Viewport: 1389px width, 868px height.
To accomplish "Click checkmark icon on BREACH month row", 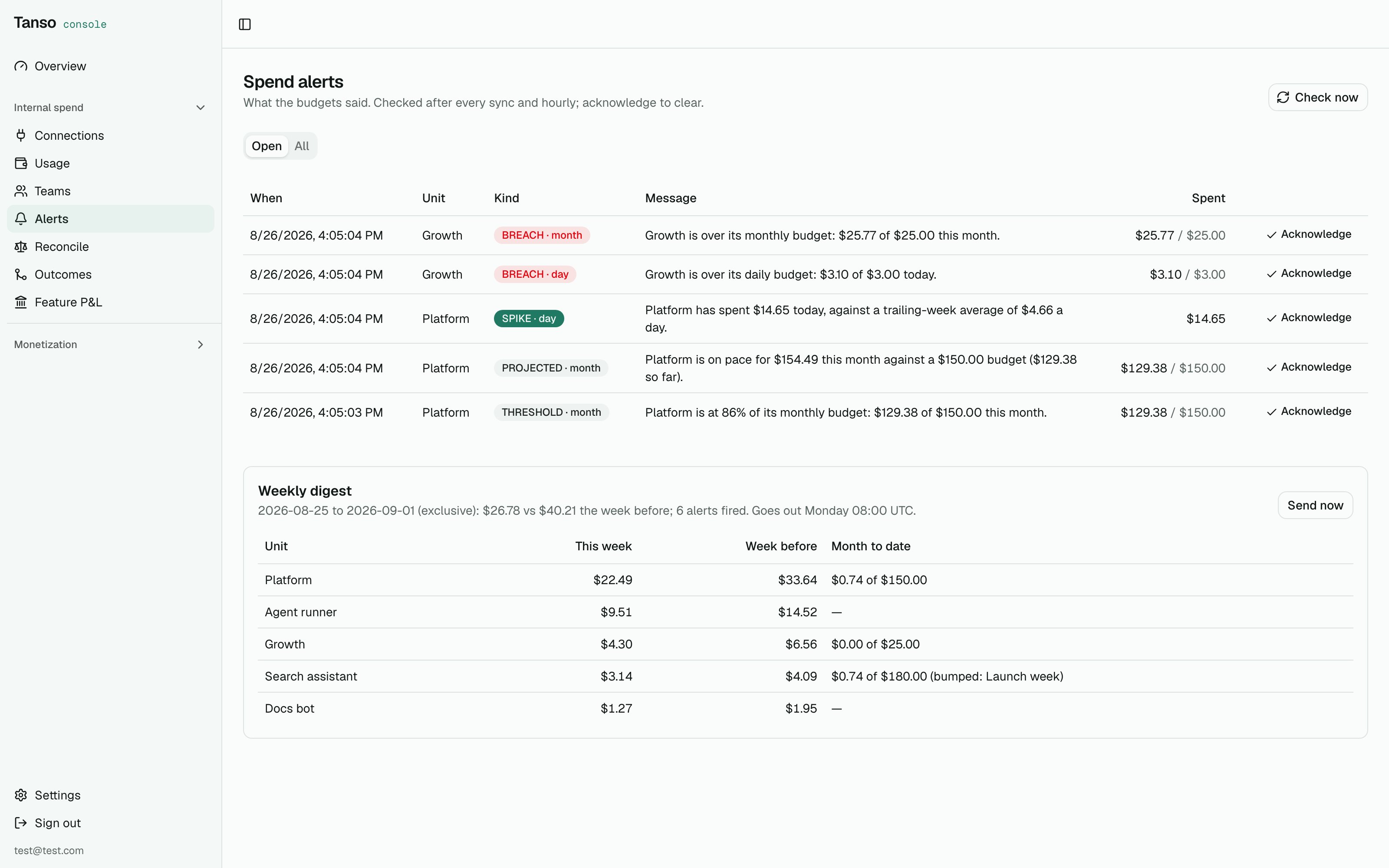I will point(1272,235).
